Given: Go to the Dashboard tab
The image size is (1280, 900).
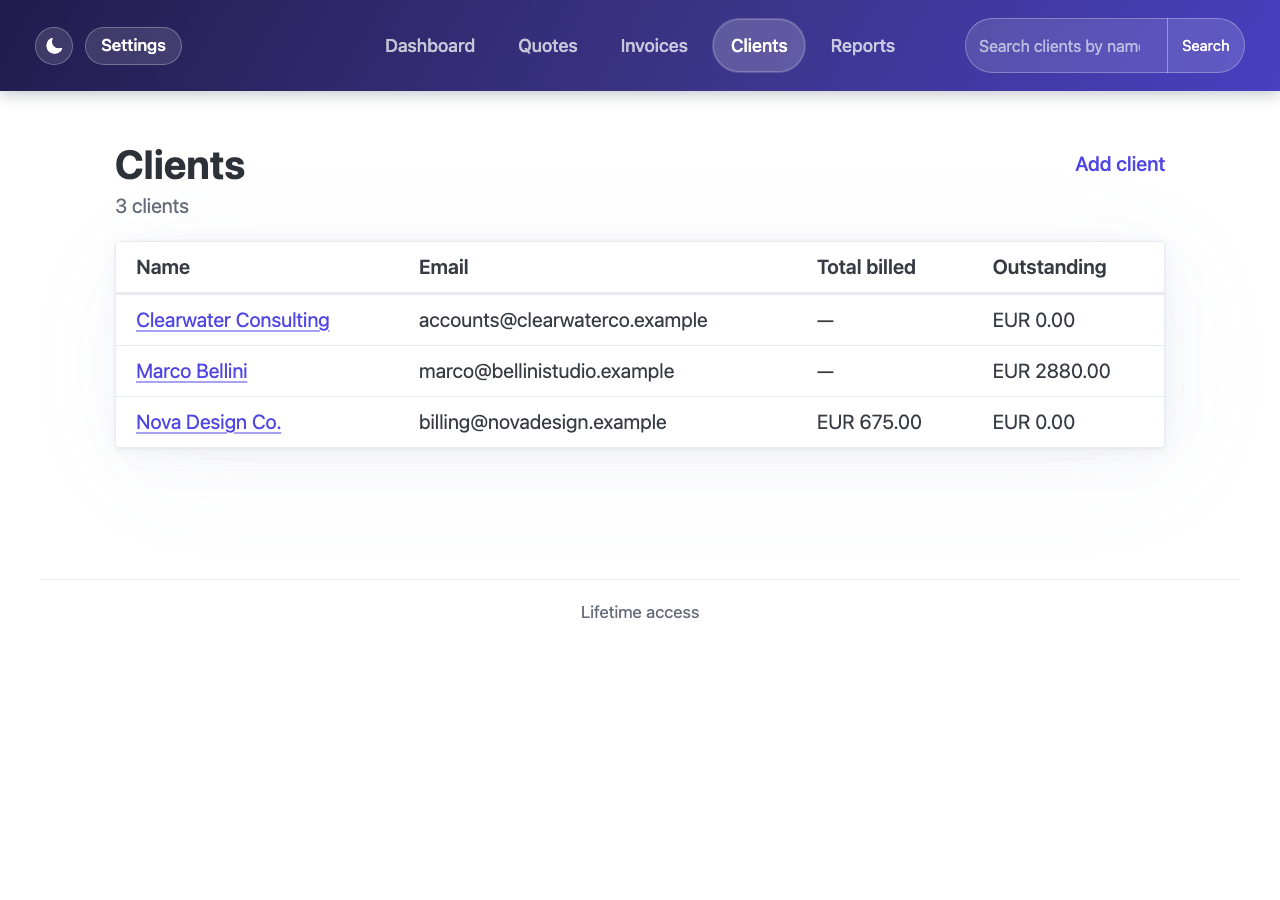Looking at the screenshot, I should tap(430, 46).
